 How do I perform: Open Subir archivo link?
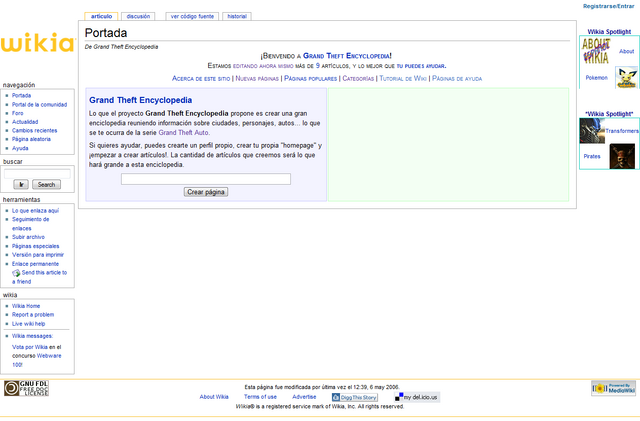click(x=28, y=237)
